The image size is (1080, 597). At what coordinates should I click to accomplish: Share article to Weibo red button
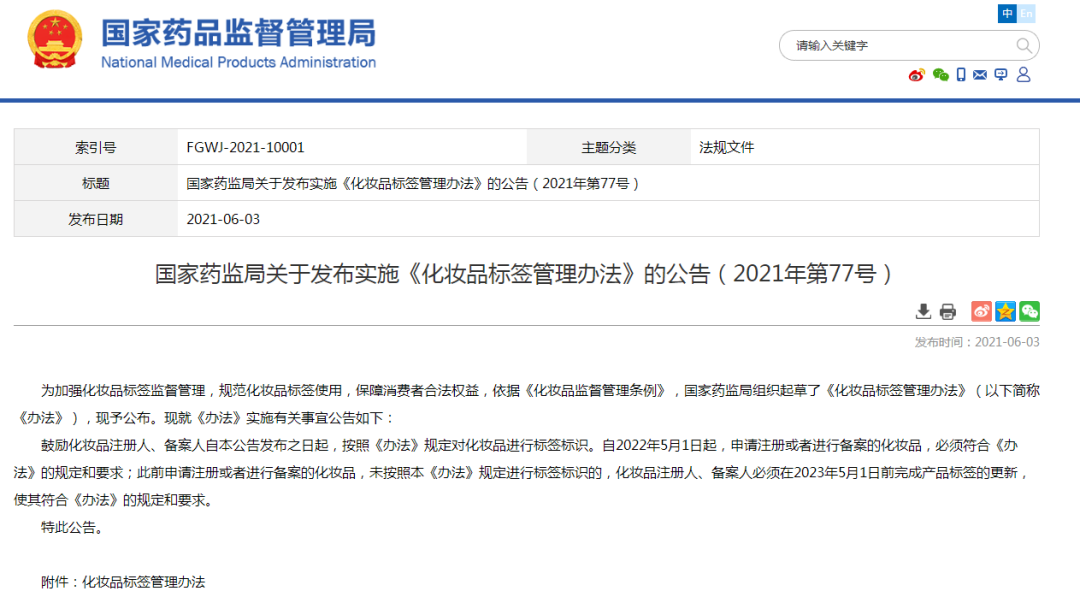tap(981, 311)
